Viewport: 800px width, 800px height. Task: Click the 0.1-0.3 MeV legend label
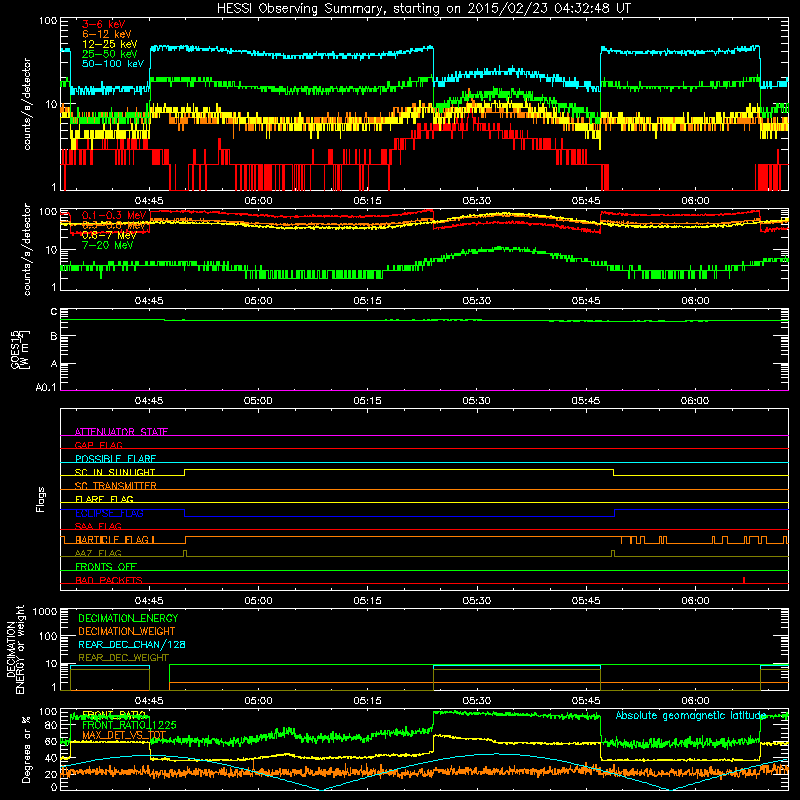pyautogui.click(x=113, y=215)
